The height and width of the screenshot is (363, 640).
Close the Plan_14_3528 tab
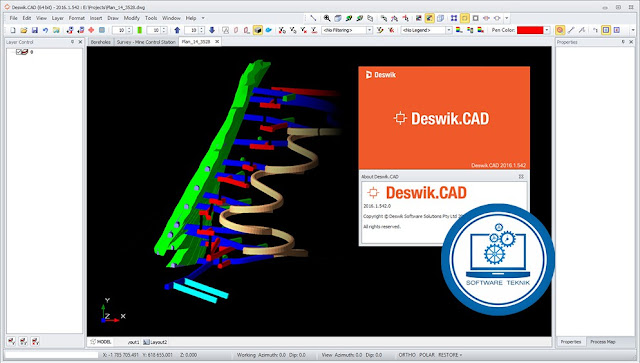(217, 42)
